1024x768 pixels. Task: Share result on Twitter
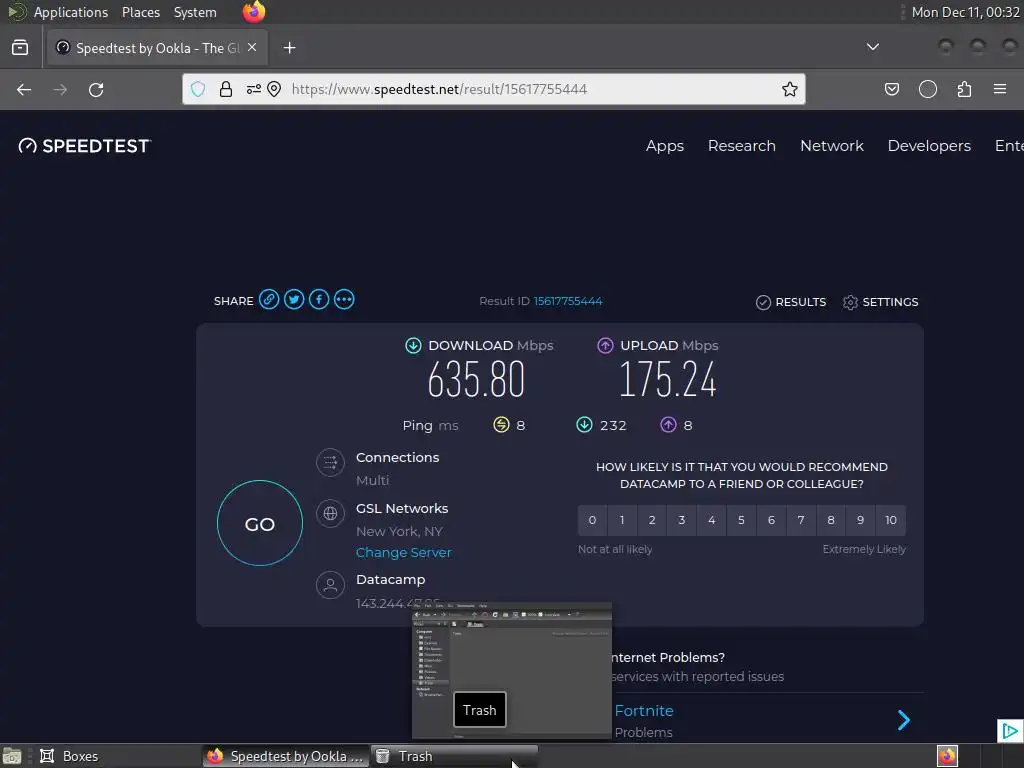click(294, 300)
